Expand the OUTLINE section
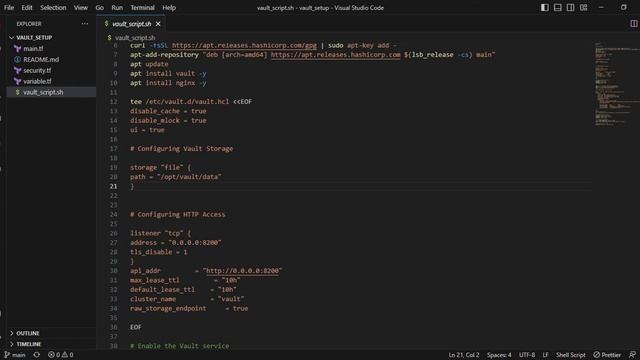Viewport: 640px width, 360px height. coord(28,333)
